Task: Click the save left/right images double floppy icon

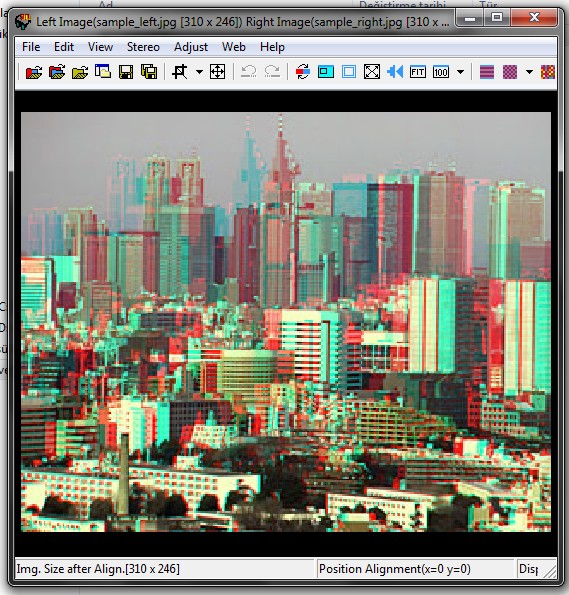Action: click(x=149, y=72)
